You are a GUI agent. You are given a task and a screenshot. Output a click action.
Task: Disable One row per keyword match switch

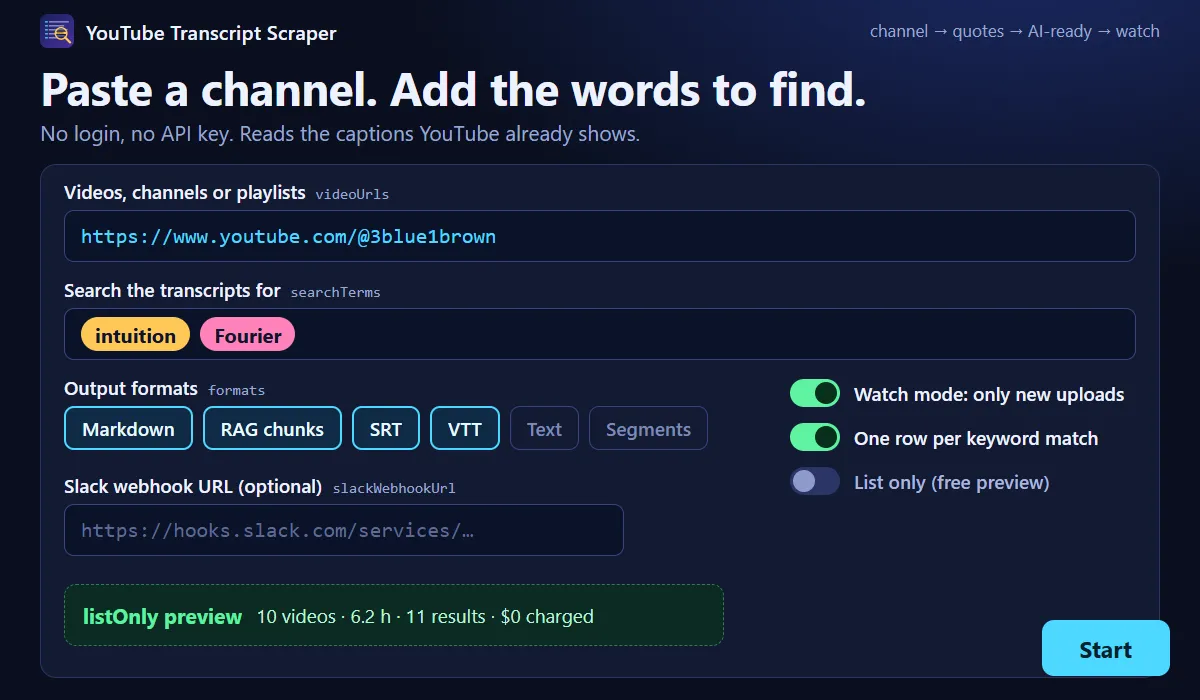coord(815,438)
